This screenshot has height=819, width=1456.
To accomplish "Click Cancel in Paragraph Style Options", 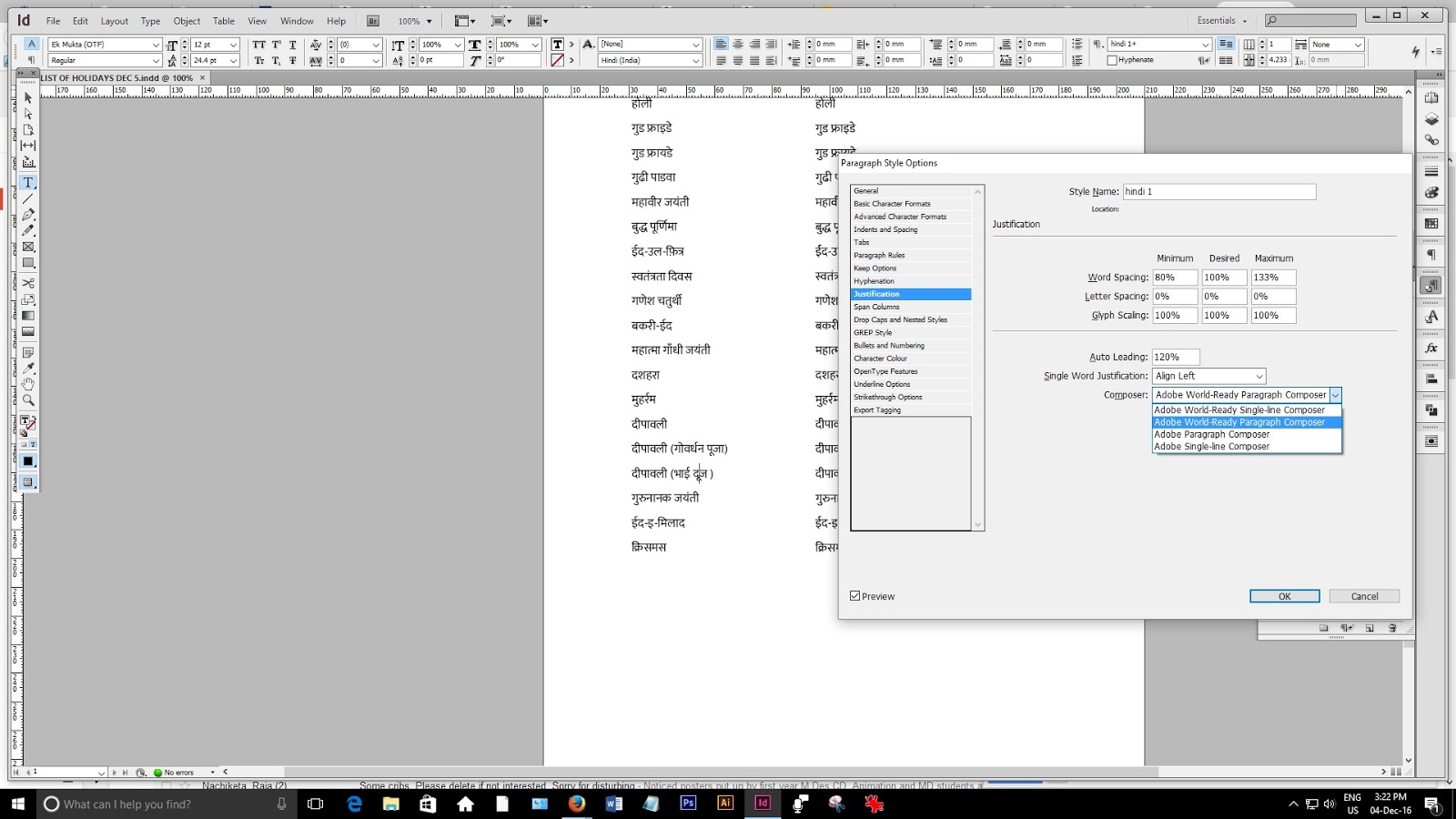I will (1364, 596).
